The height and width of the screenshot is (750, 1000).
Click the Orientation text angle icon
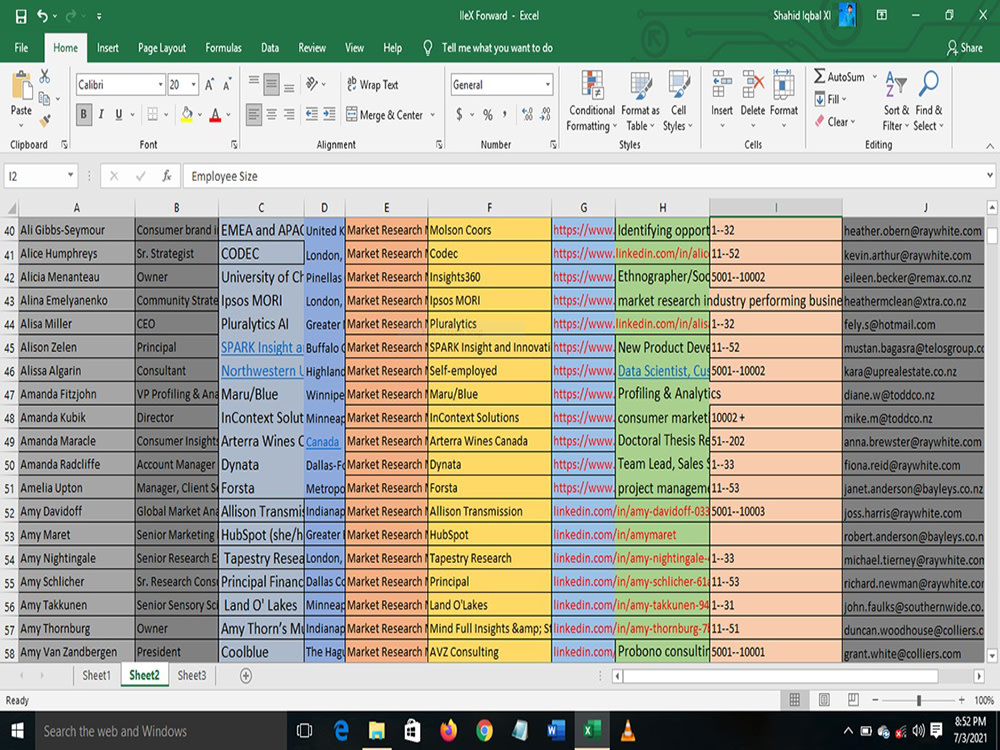(x=312, y=84)
